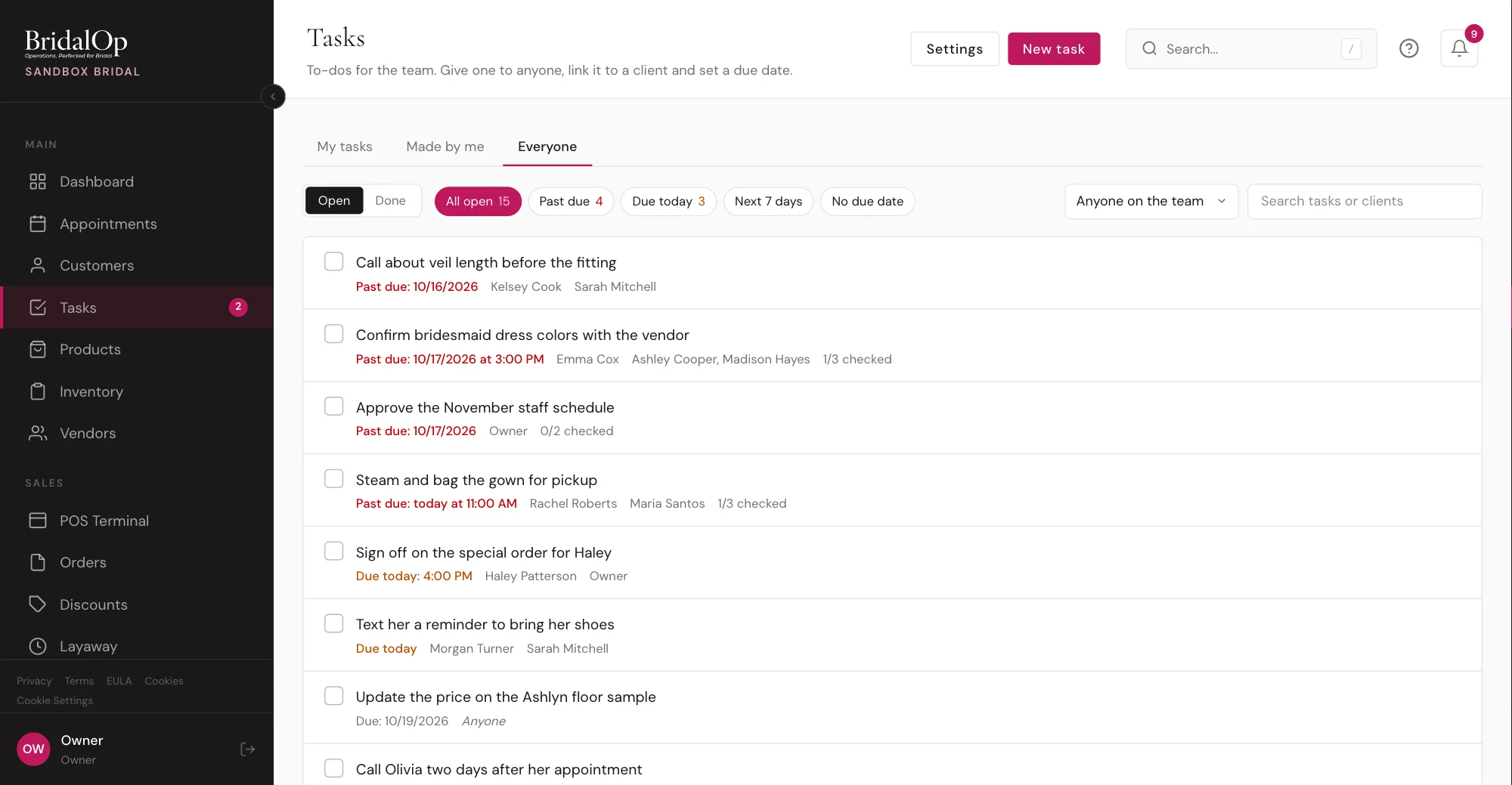Viewport: 1512px width, 785px height.
Task: Click the Customers person icon
Action: pos(38,265)
